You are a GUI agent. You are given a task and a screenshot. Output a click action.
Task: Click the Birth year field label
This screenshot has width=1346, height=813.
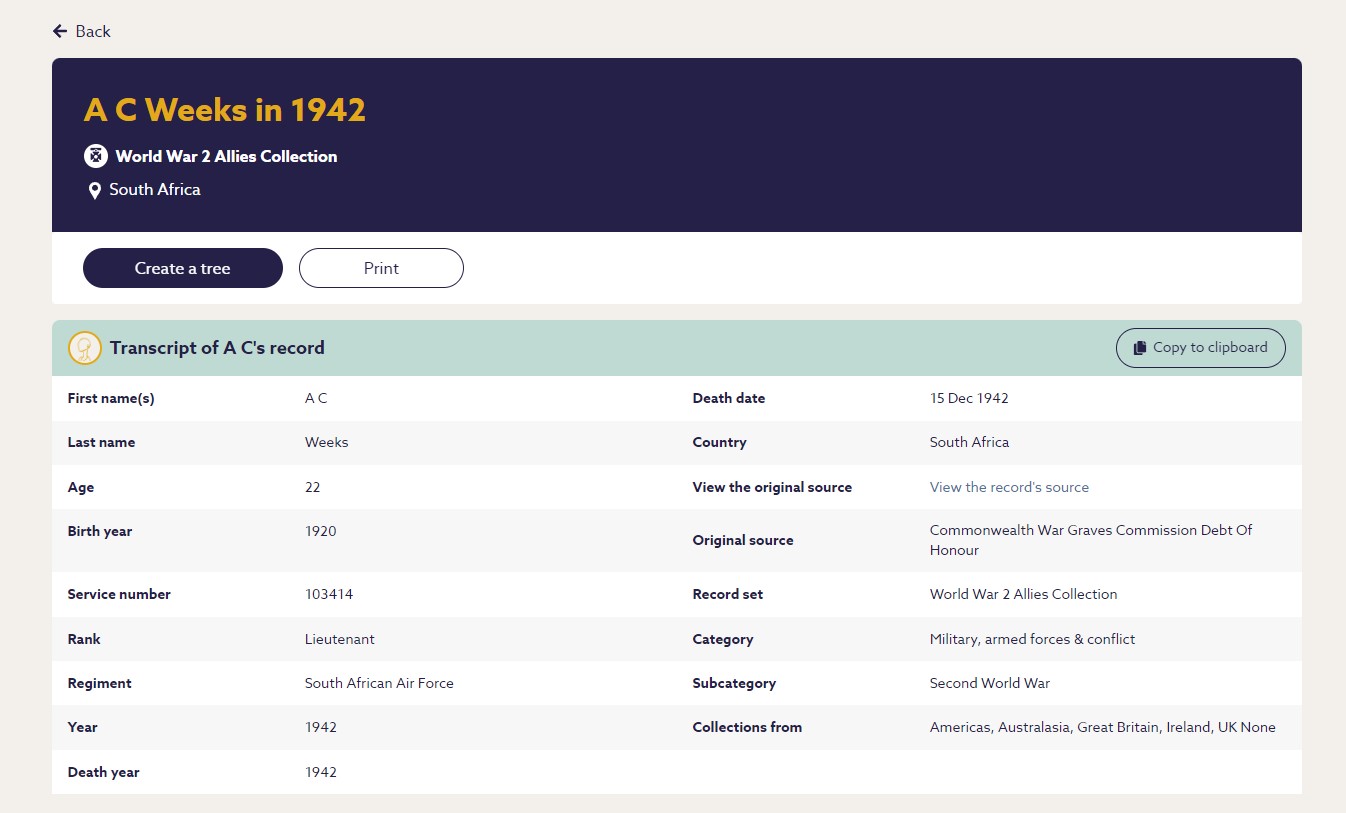click(x=100, y=531)
